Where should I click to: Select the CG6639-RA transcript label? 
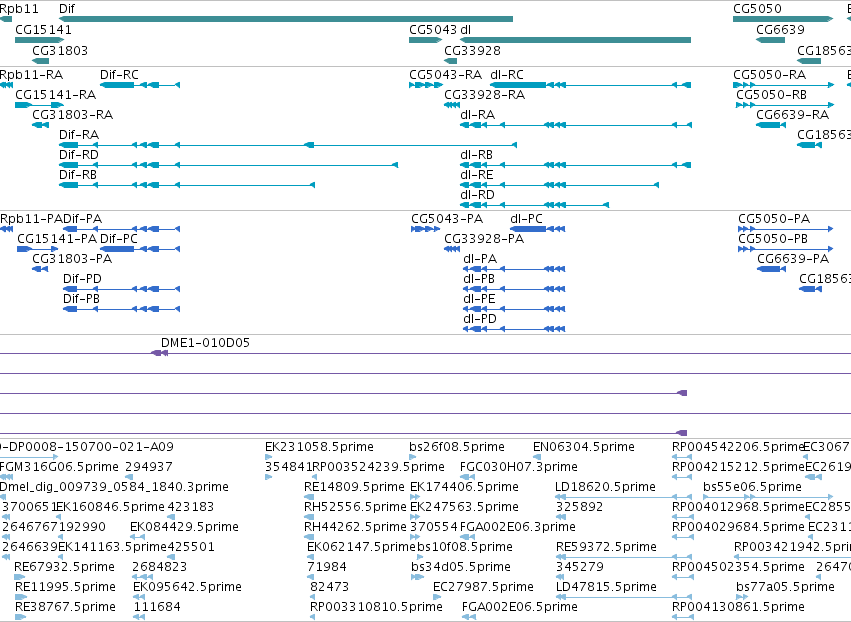point(792,115)
